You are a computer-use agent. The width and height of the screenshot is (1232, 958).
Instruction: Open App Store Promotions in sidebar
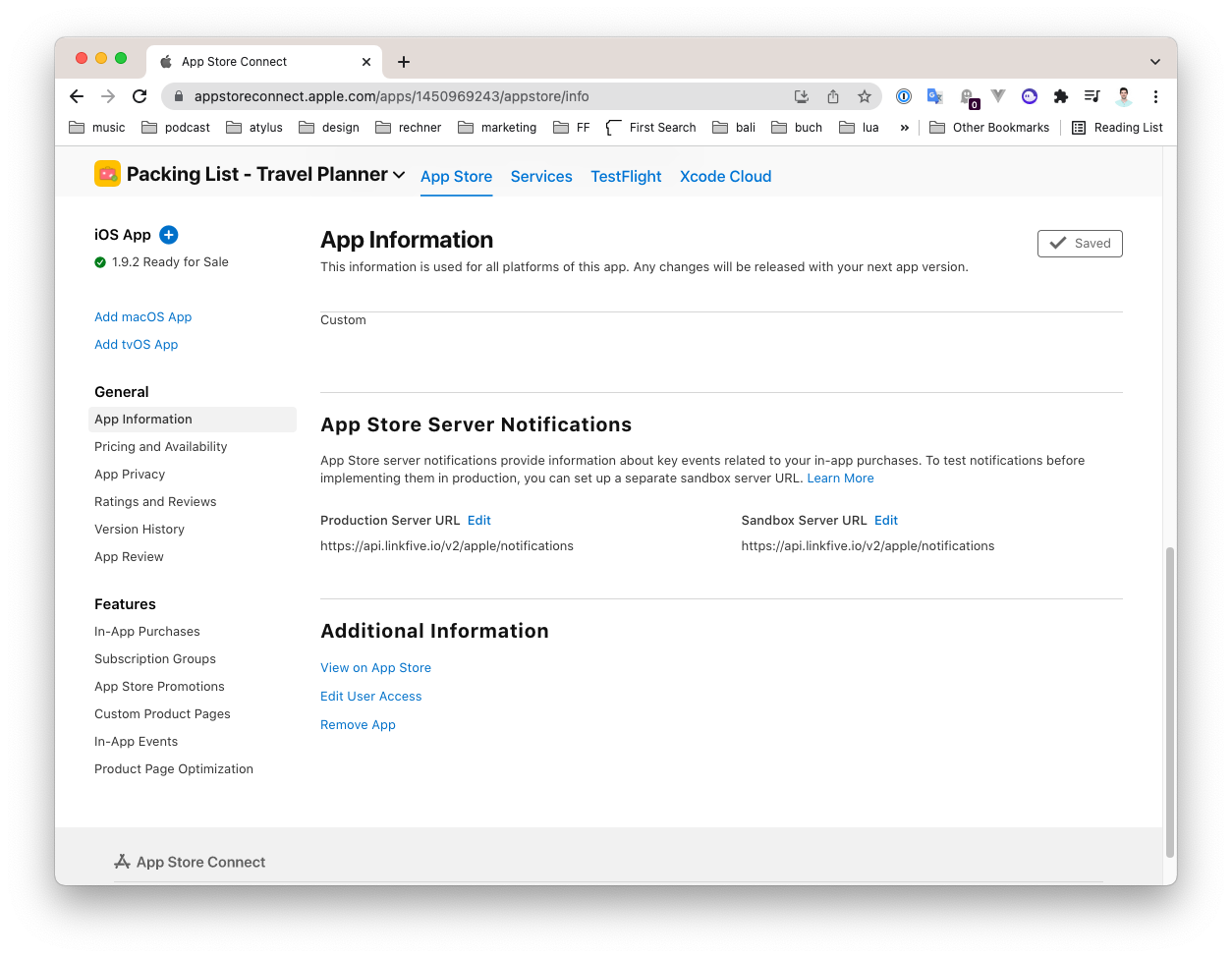pyautogui.click(x=159, y=687)
